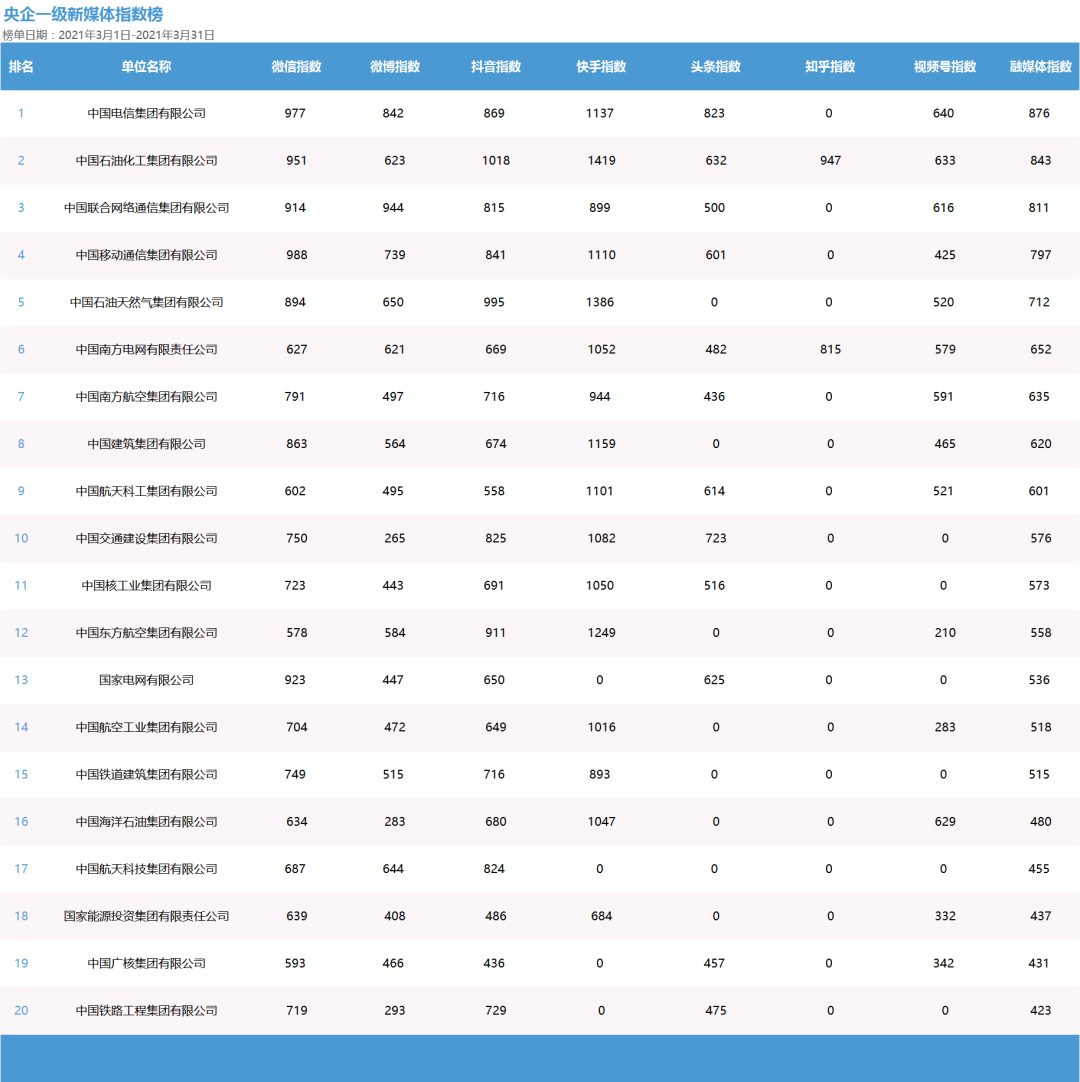Image resolution: width=1080 pixels, height=1082 pixels.
Task: Select 中国建筑集团有限公司 row name
Action: [x=146, y=444]
